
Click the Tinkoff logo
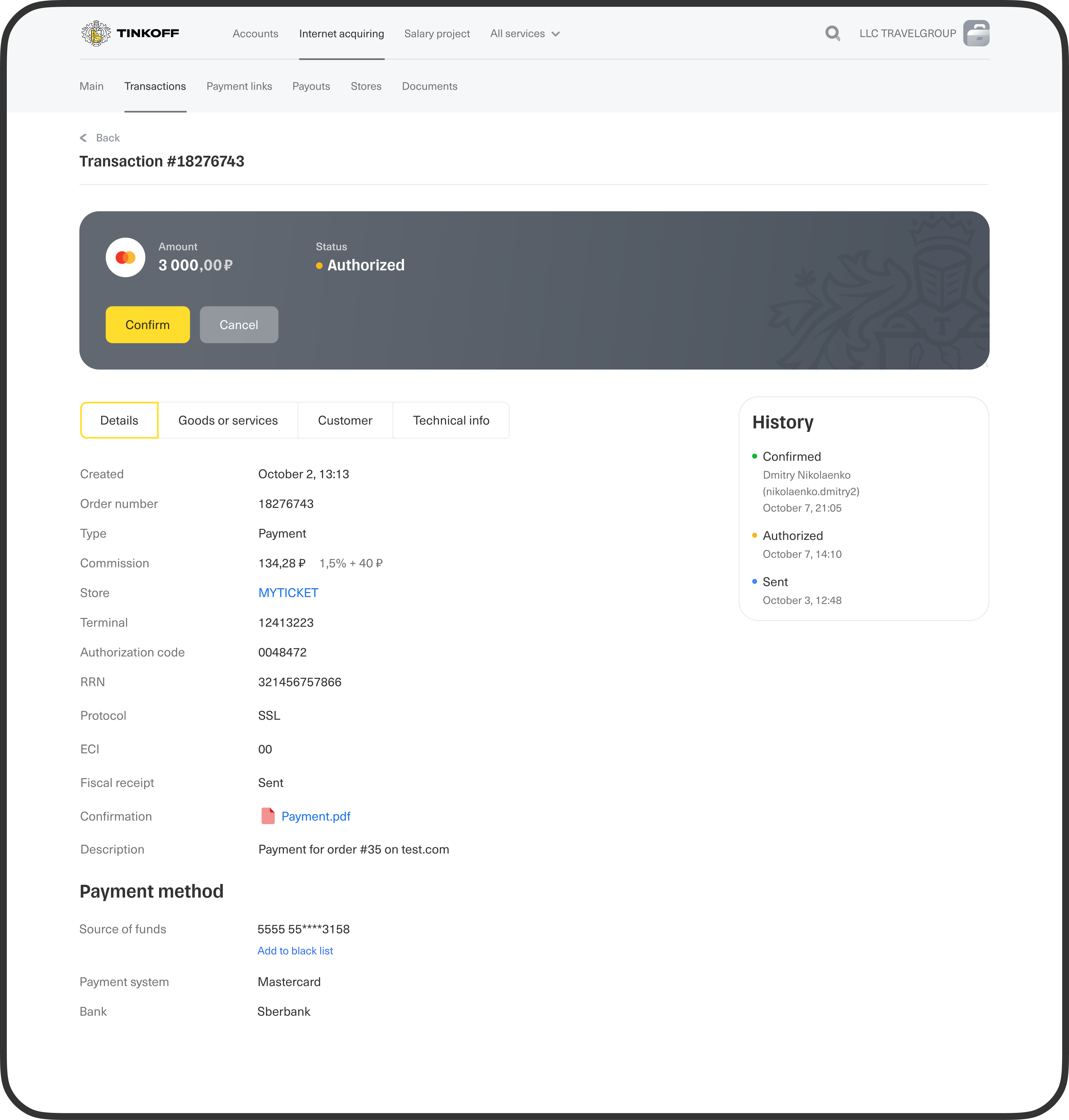130,34
